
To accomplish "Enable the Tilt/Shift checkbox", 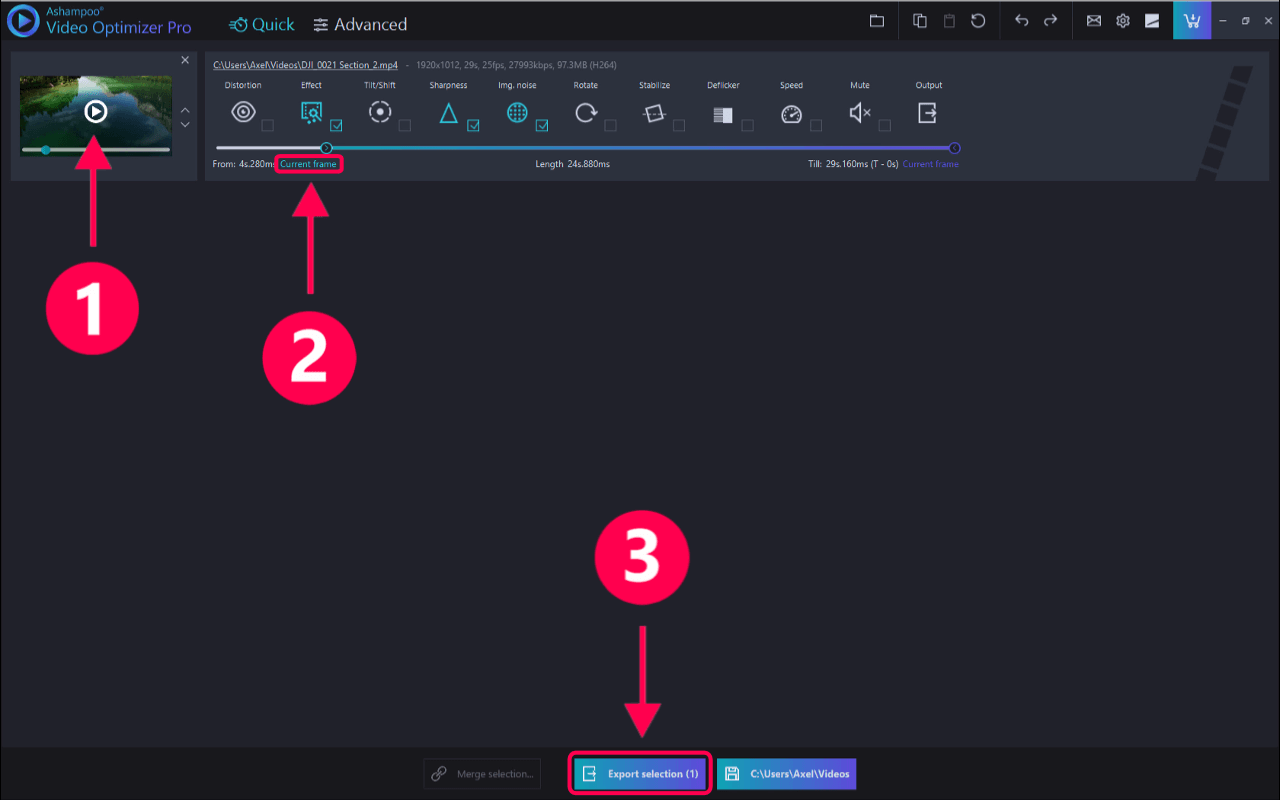I will click(404, 126).
